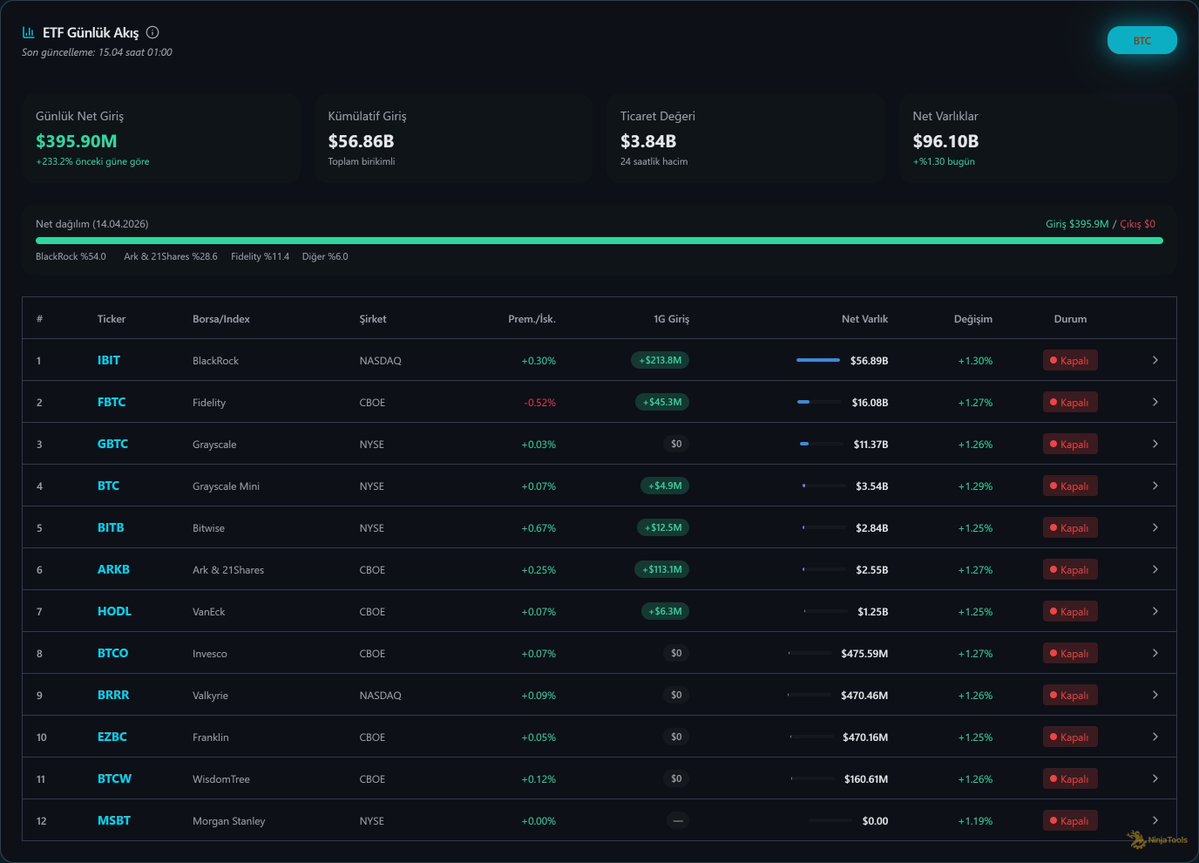This screenshot has width=1199, height=863.
Task: Click the HODL ticker link
Action: click(x=114, y=611)
